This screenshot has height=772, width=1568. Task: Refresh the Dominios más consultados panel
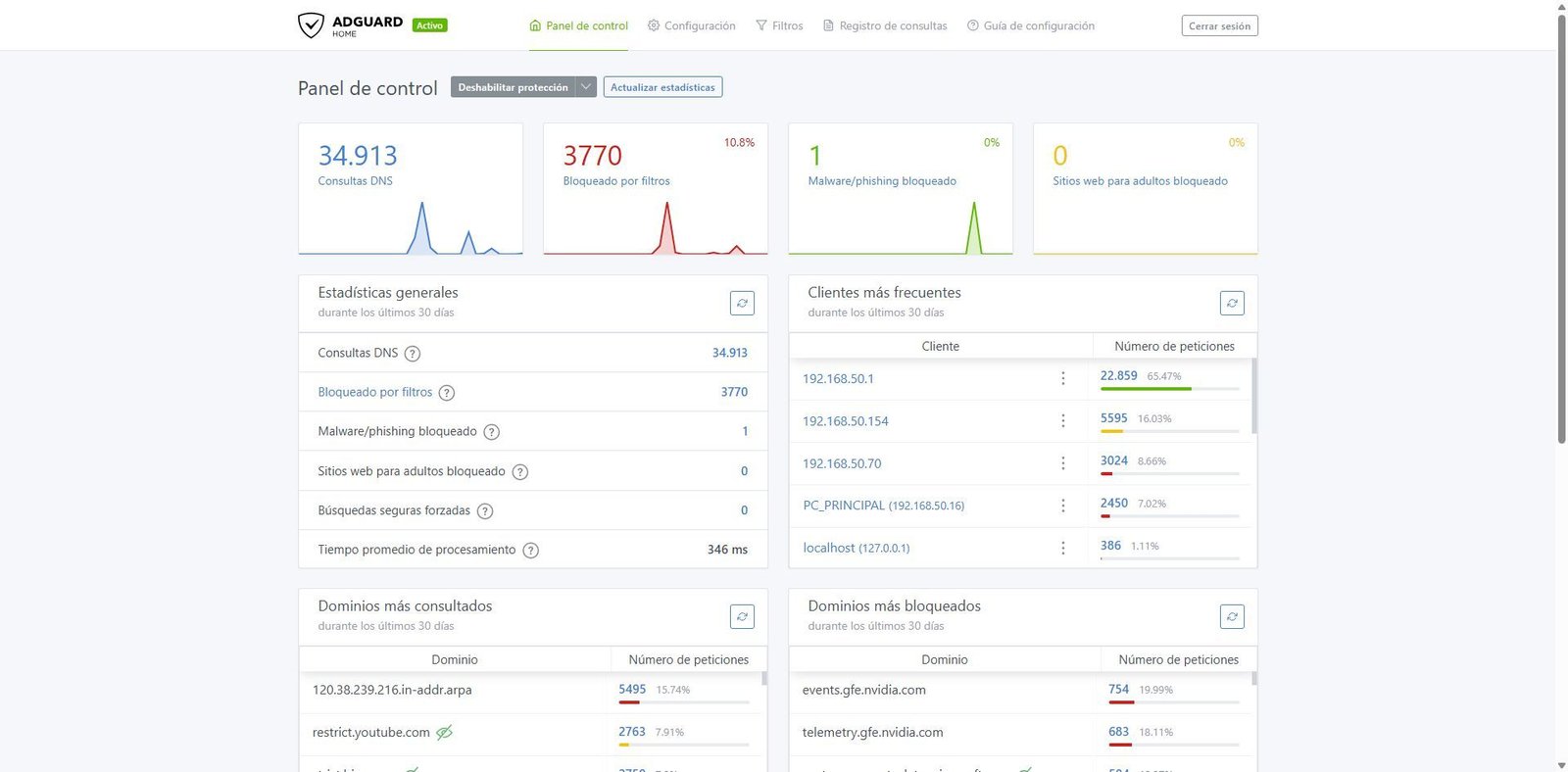(742, 617)
